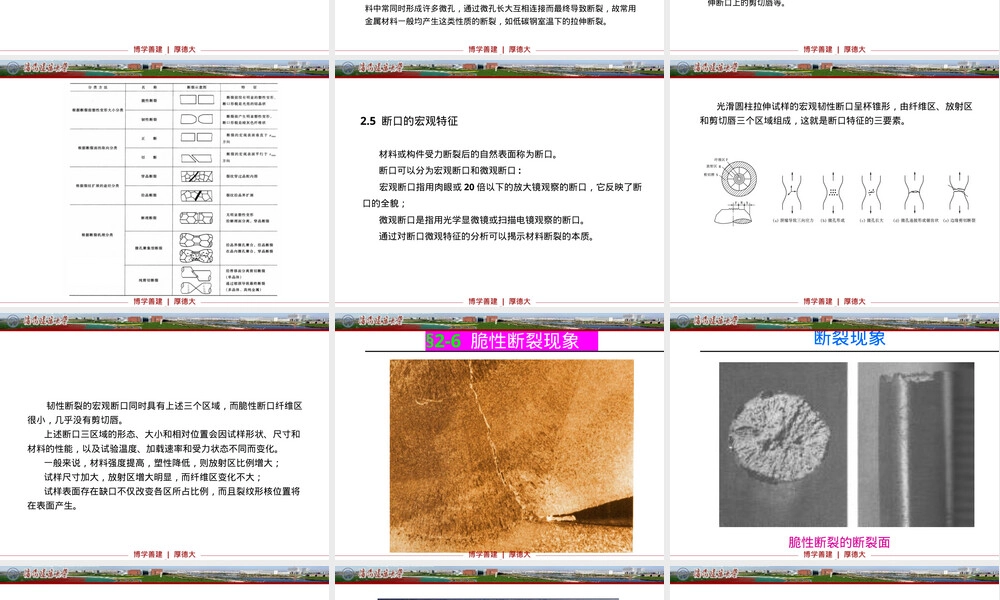Viewport: 1000px width, 600px height.
Task: Select the §2-6 脆性断裂现象 title banner
Action: pos(511,340)
